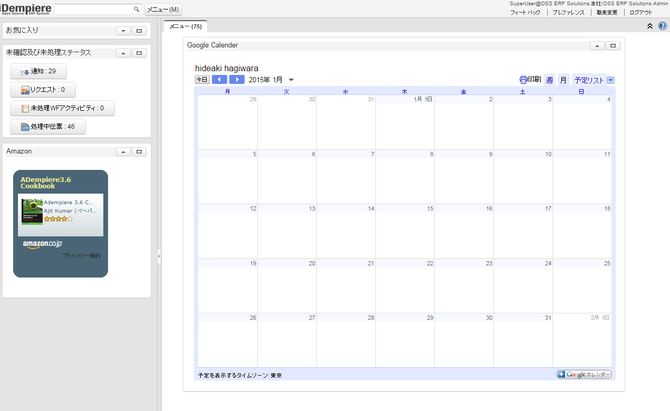Maximize the お気に入り panel
The height and width of the screenshot is (411, 670).
coord(139,31)
